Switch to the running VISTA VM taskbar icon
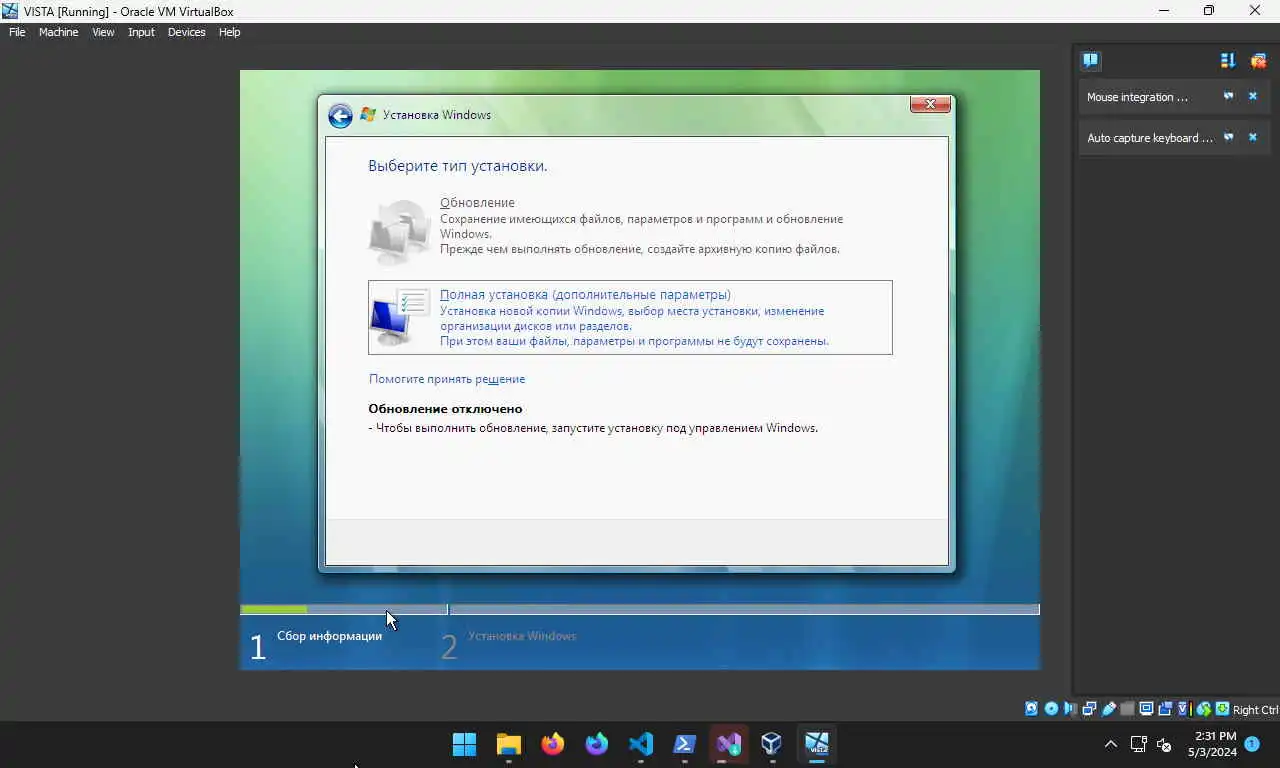The height and width of the screenshot is (768, 1280). [817, 744]
